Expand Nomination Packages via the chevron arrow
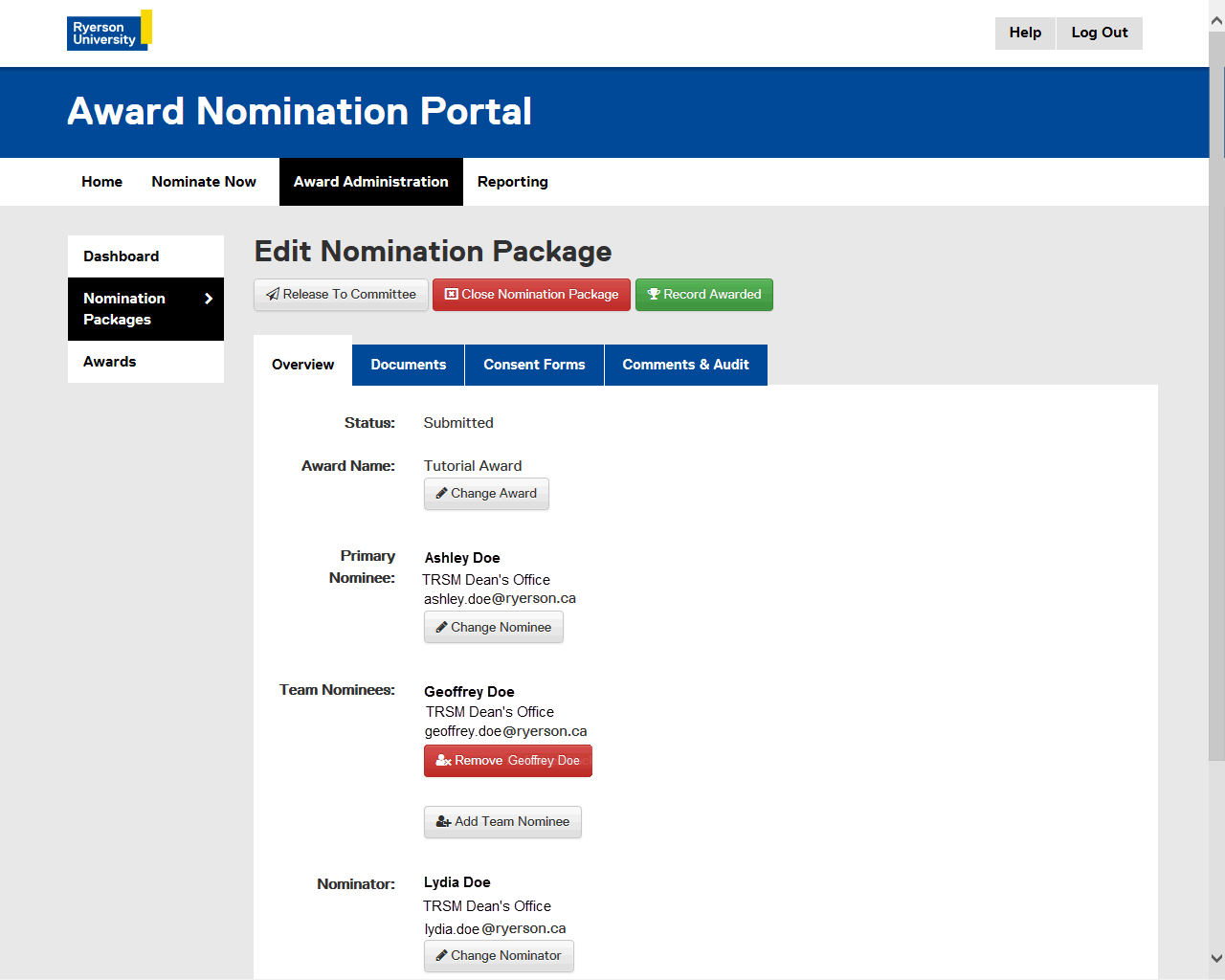1225x980 pixels. click(x=209, y=299)
